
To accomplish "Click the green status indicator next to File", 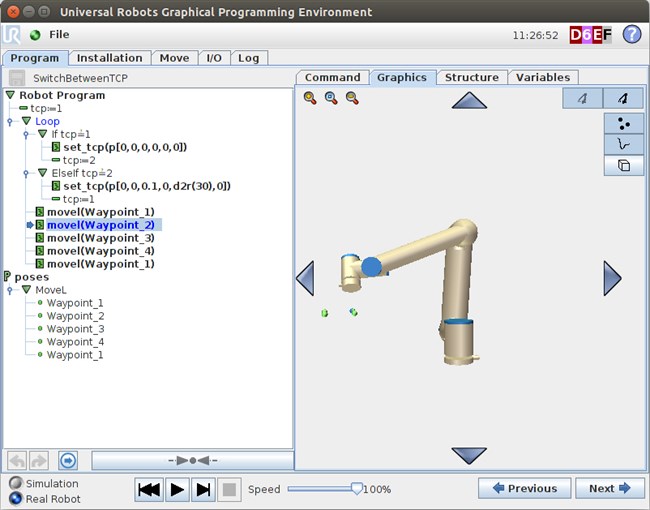I will coord(35,35).
